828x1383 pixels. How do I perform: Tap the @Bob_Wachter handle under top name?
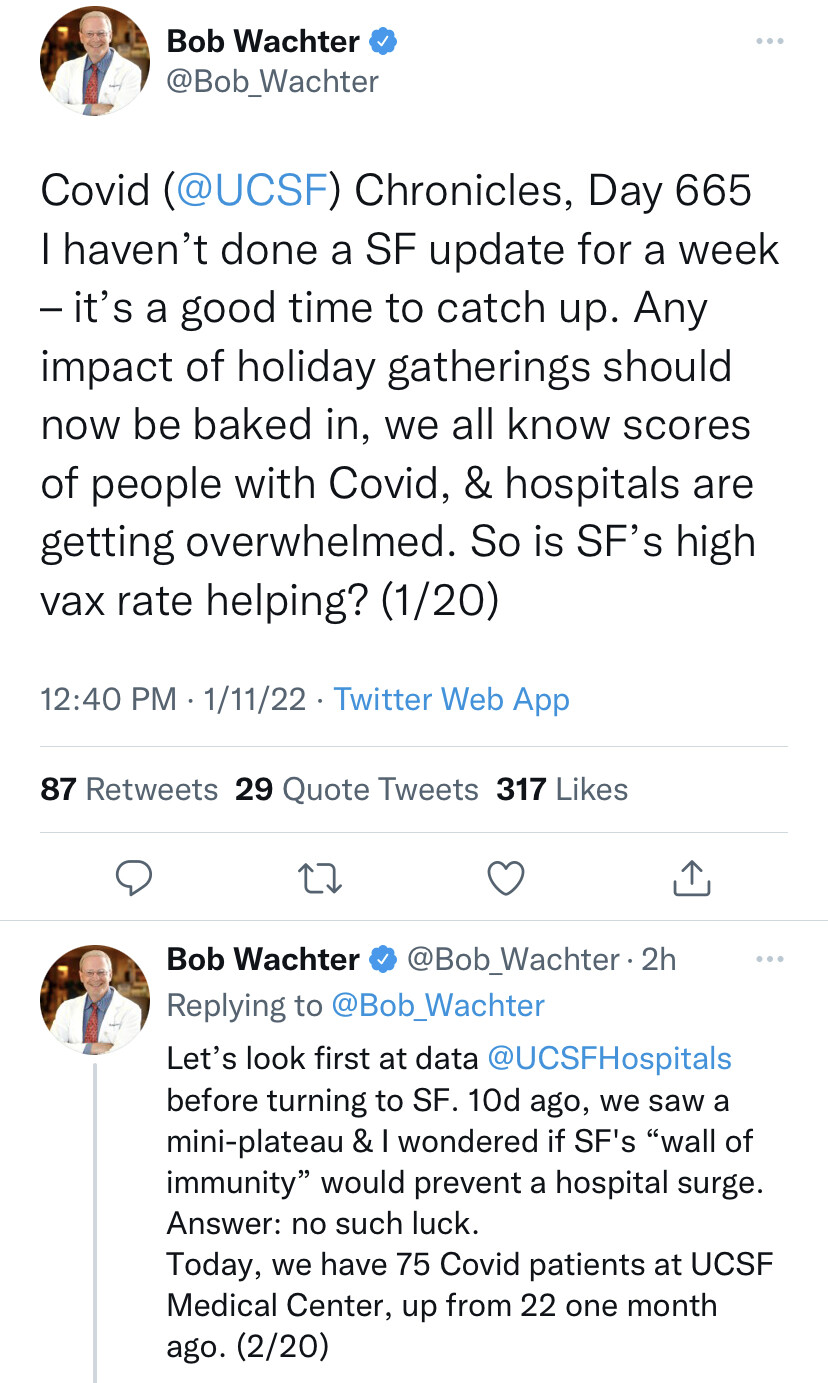[273, 80]
